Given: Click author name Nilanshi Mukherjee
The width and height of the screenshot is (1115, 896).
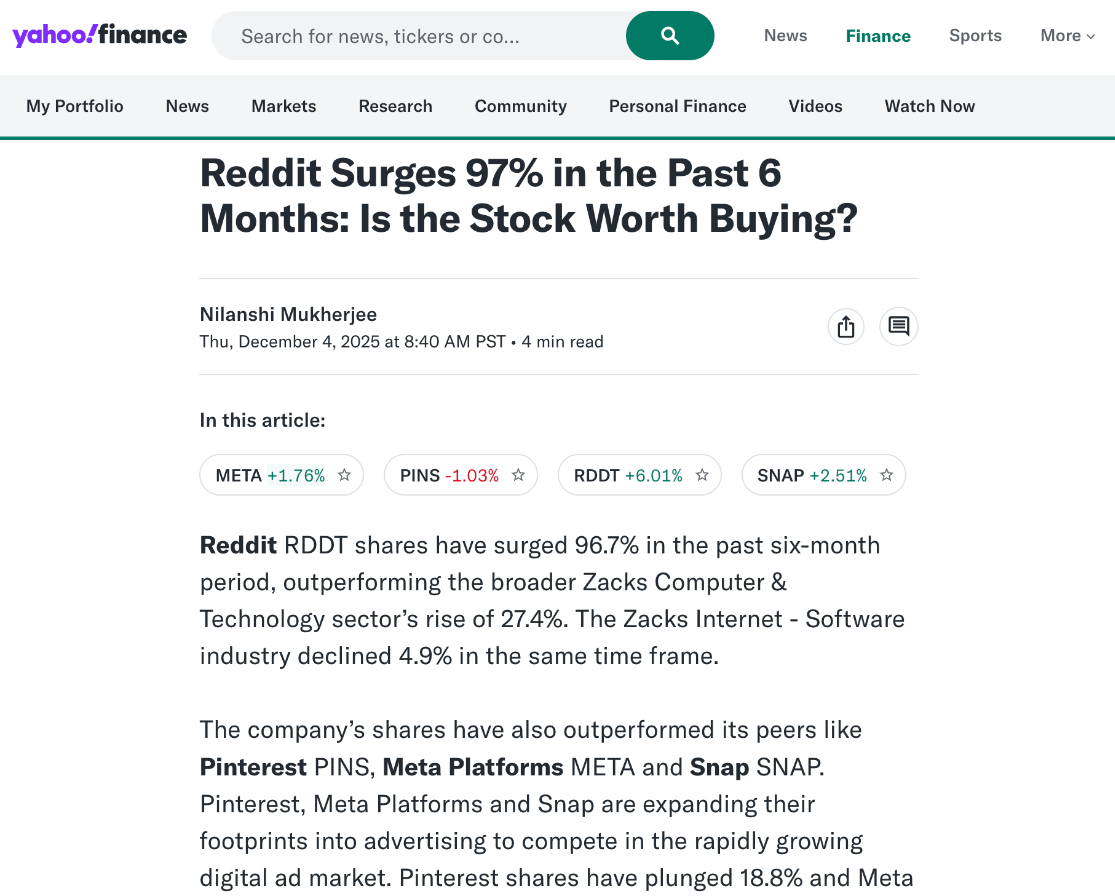Looking at the screenshot, I should (x=288, y=314).
